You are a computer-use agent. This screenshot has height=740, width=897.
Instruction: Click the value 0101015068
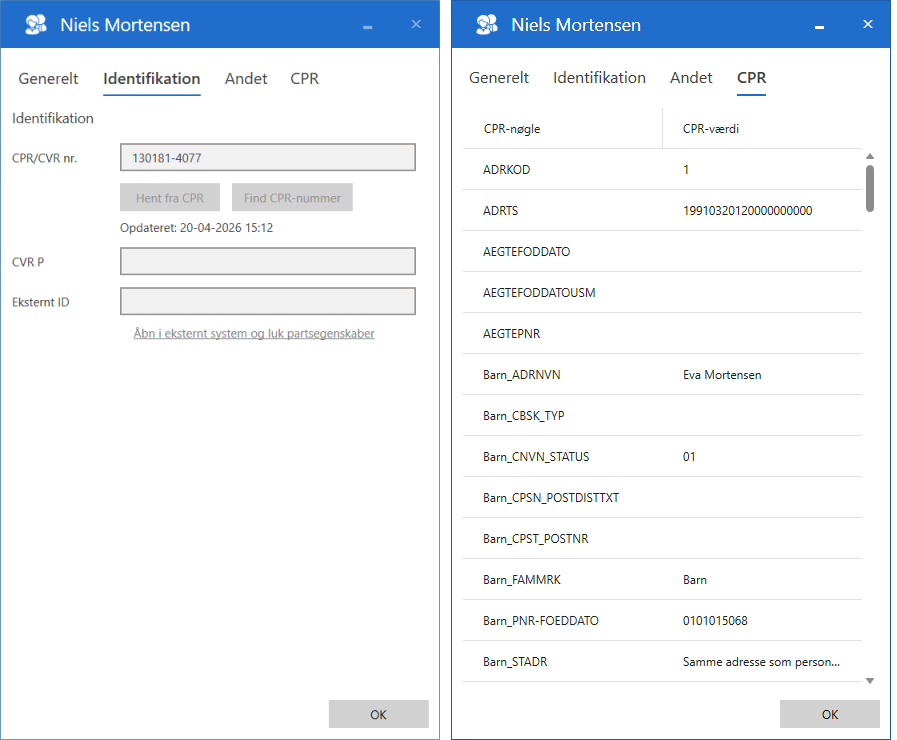click(x=715, y=621)
